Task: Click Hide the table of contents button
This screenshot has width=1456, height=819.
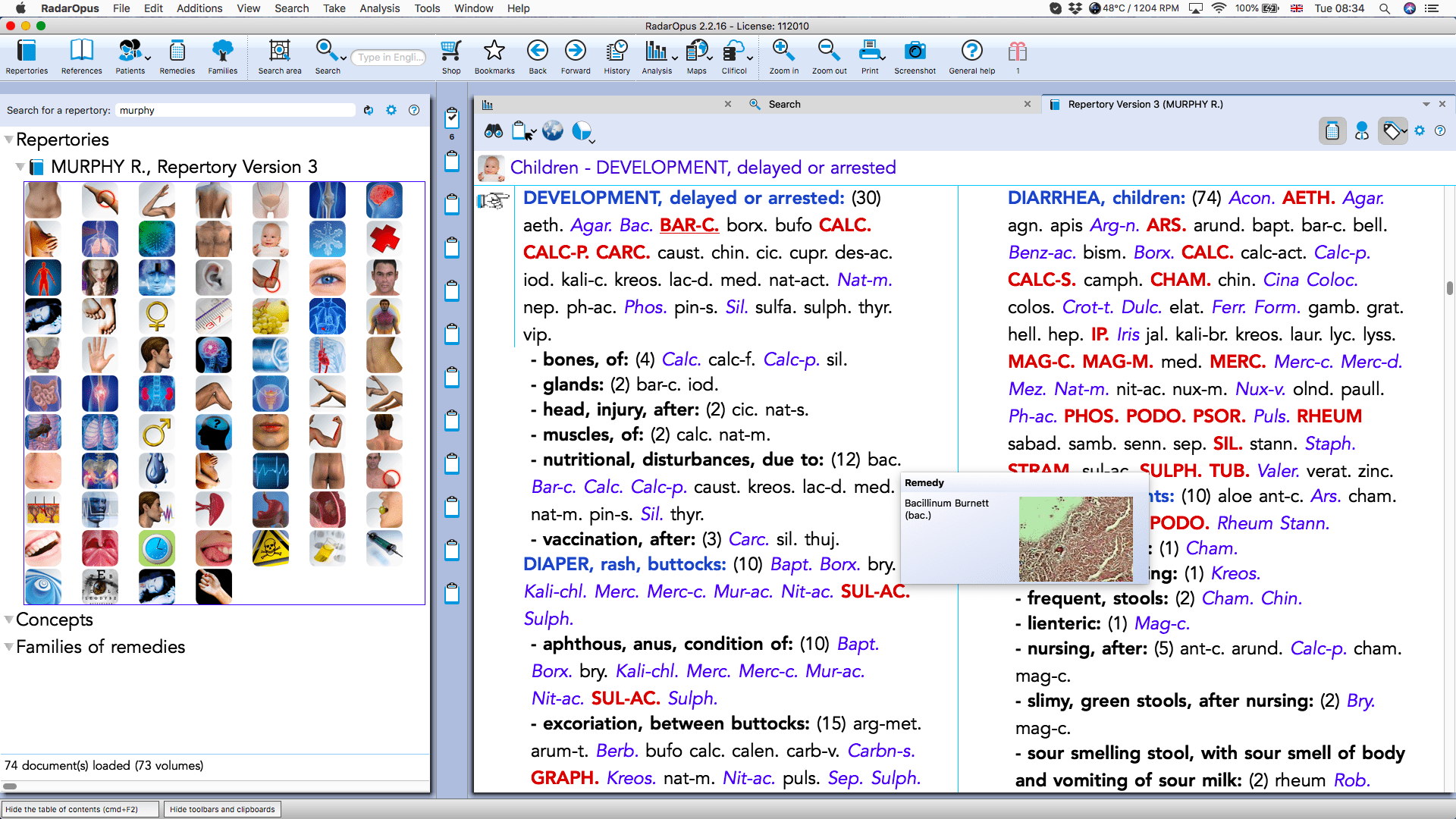Action: 81,809
